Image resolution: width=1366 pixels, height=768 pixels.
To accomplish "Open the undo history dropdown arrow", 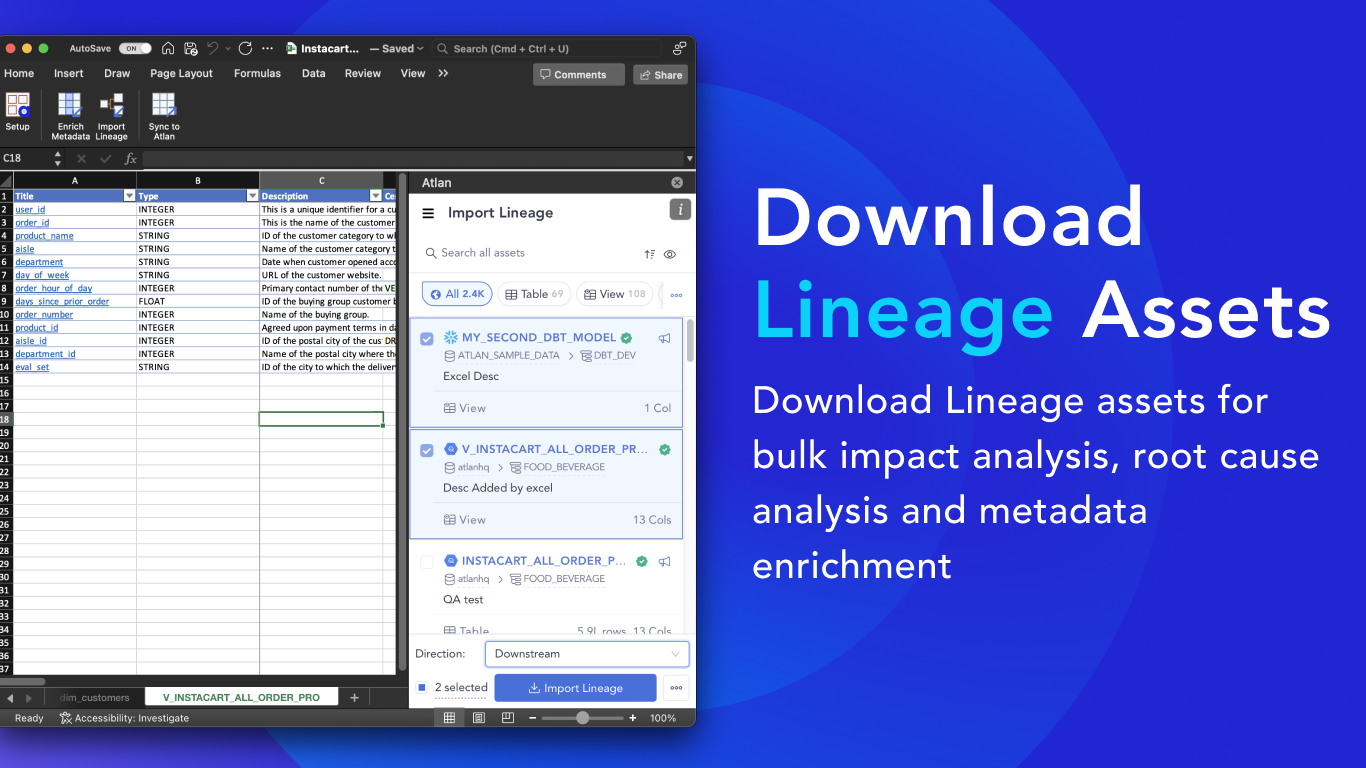I will coord(228,48).
